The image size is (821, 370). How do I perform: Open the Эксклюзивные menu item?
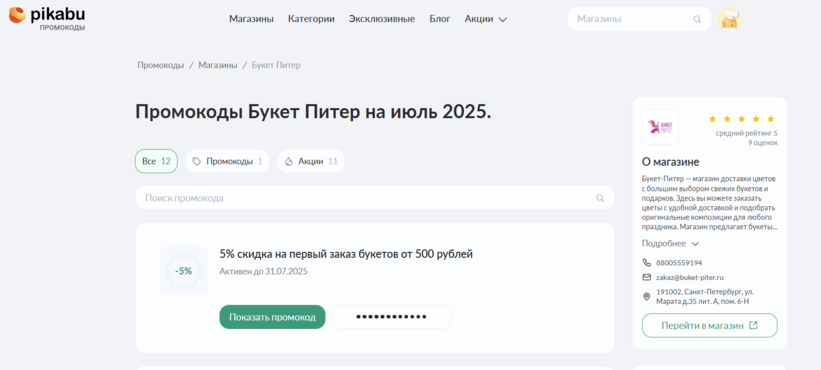[x=382, y=19]
